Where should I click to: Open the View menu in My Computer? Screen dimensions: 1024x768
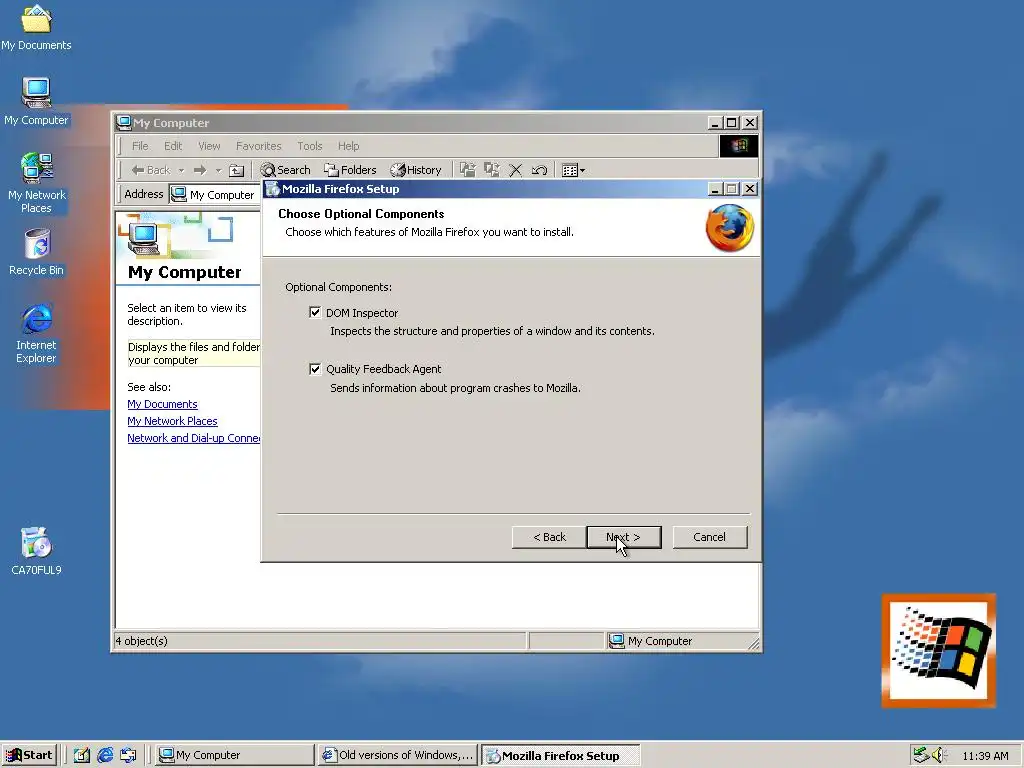(209, 146)
